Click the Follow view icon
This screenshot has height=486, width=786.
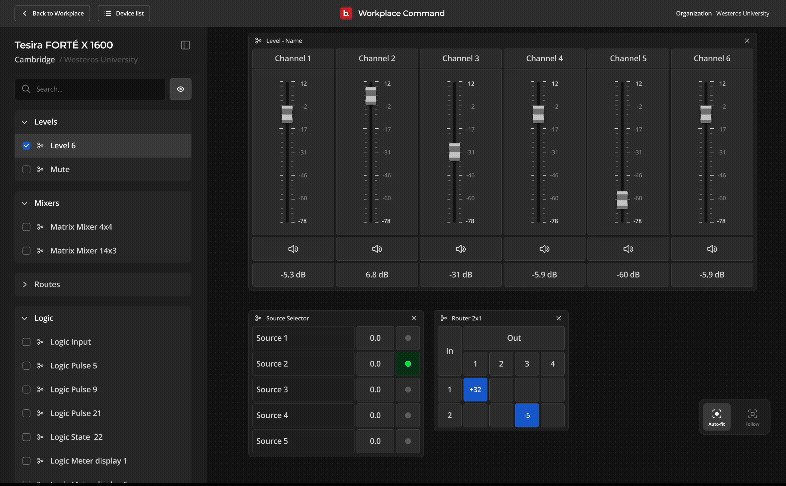752,416
